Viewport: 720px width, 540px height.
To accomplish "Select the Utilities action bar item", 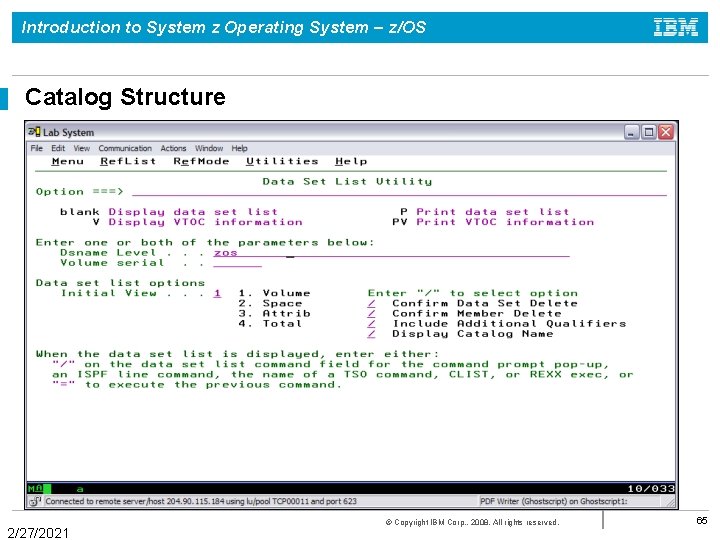I will pos(282,161).
